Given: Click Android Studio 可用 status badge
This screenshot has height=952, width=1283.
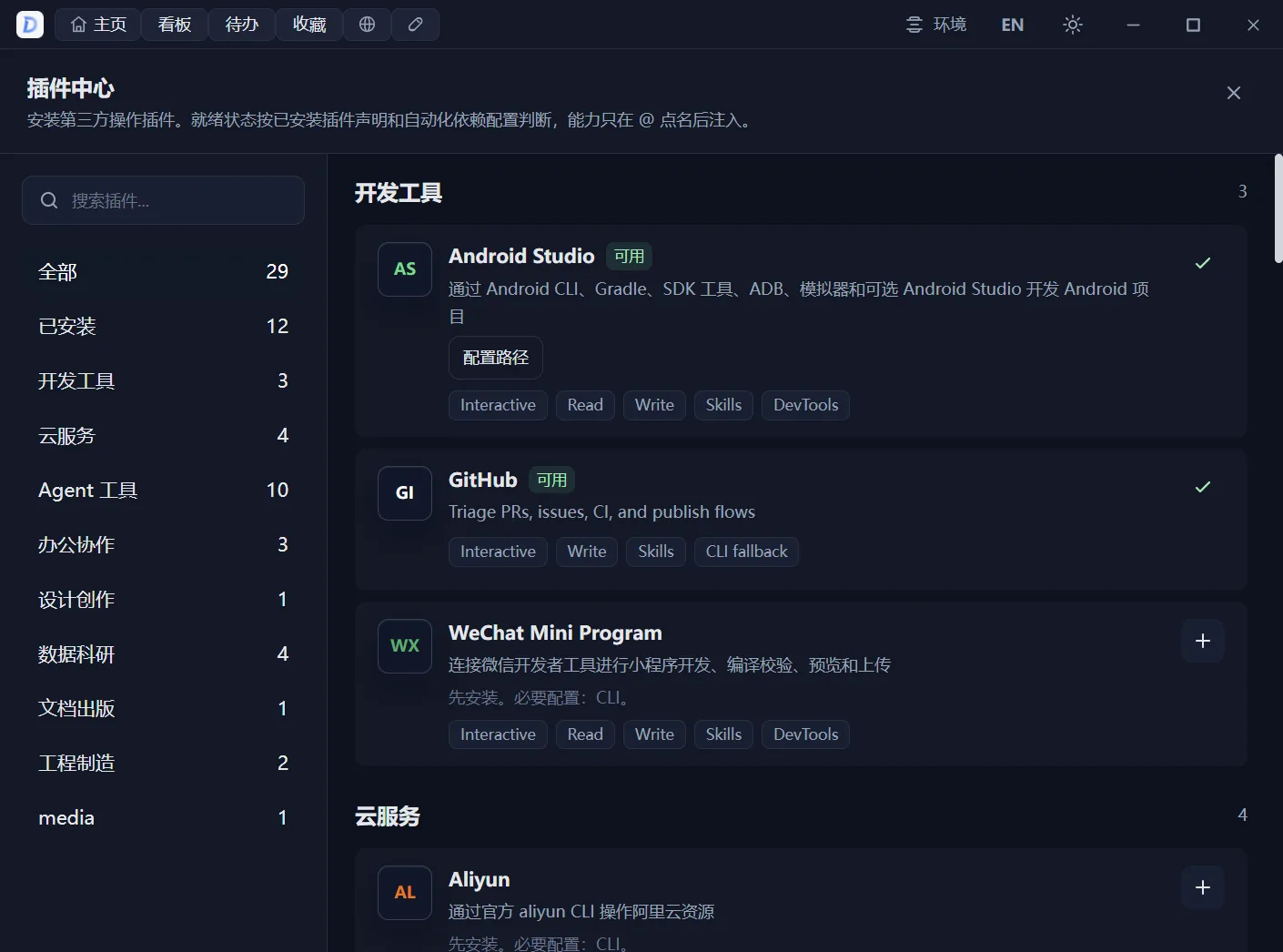Looking at the screenshot, I should pyautogui.click(x=629, y=257).
